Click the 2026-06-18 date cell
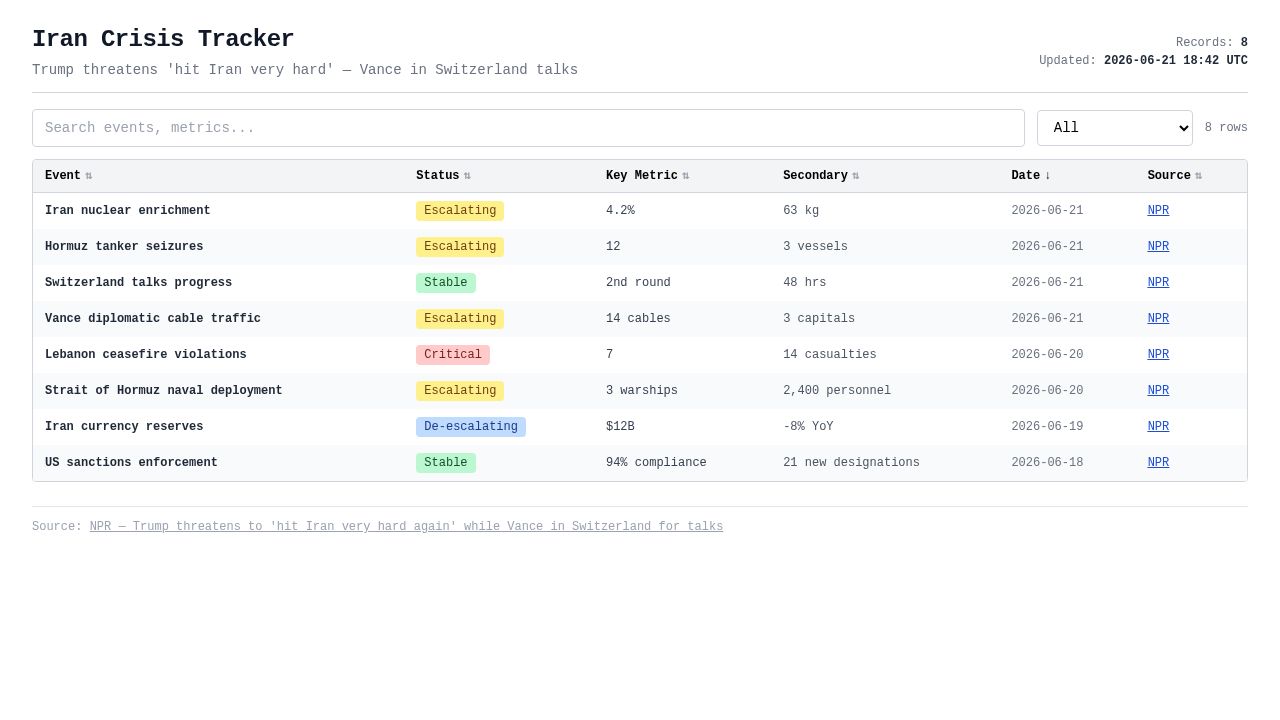This screenshot has height=720, width=1280. (x=1047, y=463)
